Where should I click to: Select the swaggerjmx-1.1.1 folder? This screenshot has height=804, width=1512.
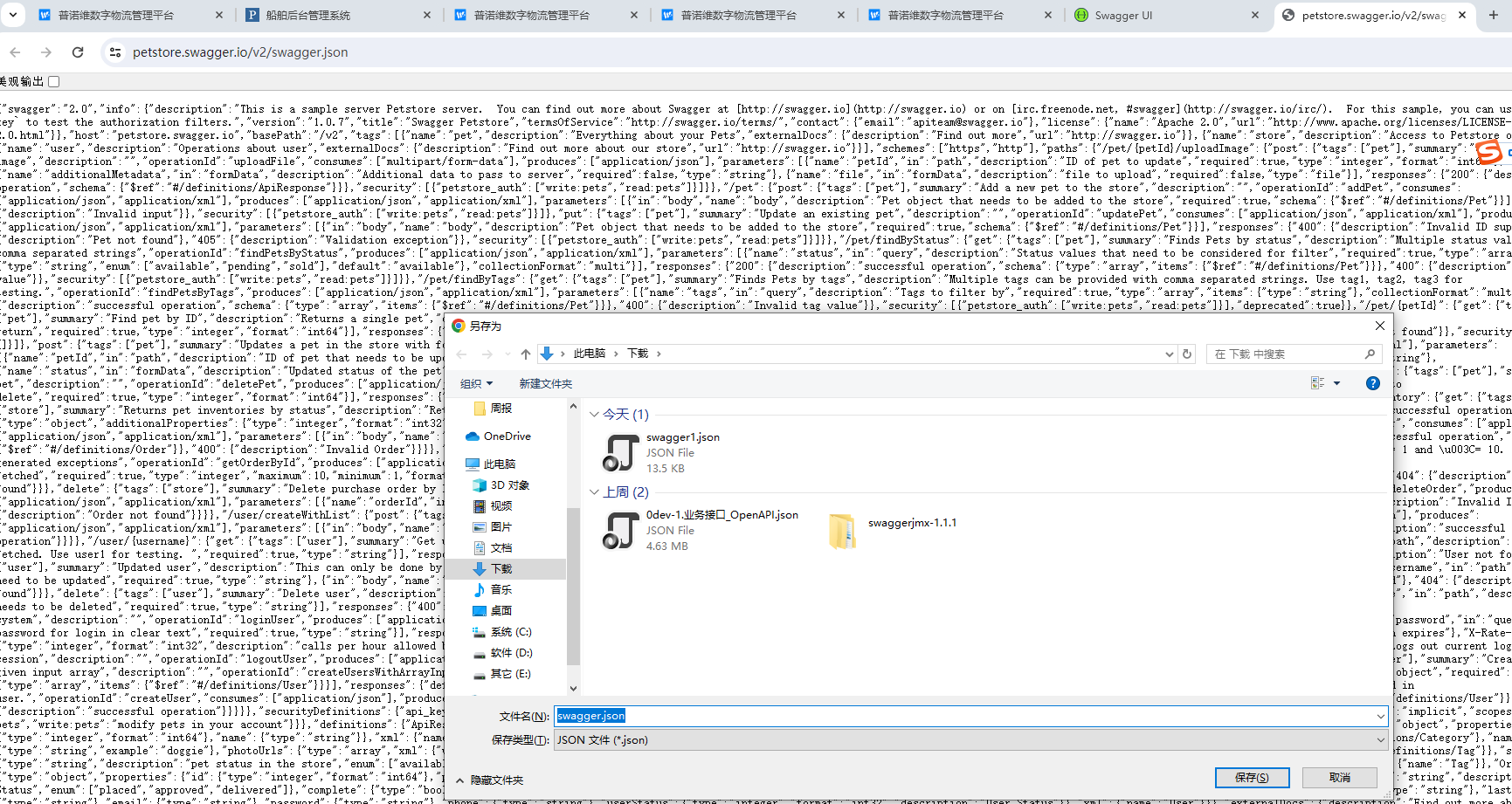pos(892,530)
